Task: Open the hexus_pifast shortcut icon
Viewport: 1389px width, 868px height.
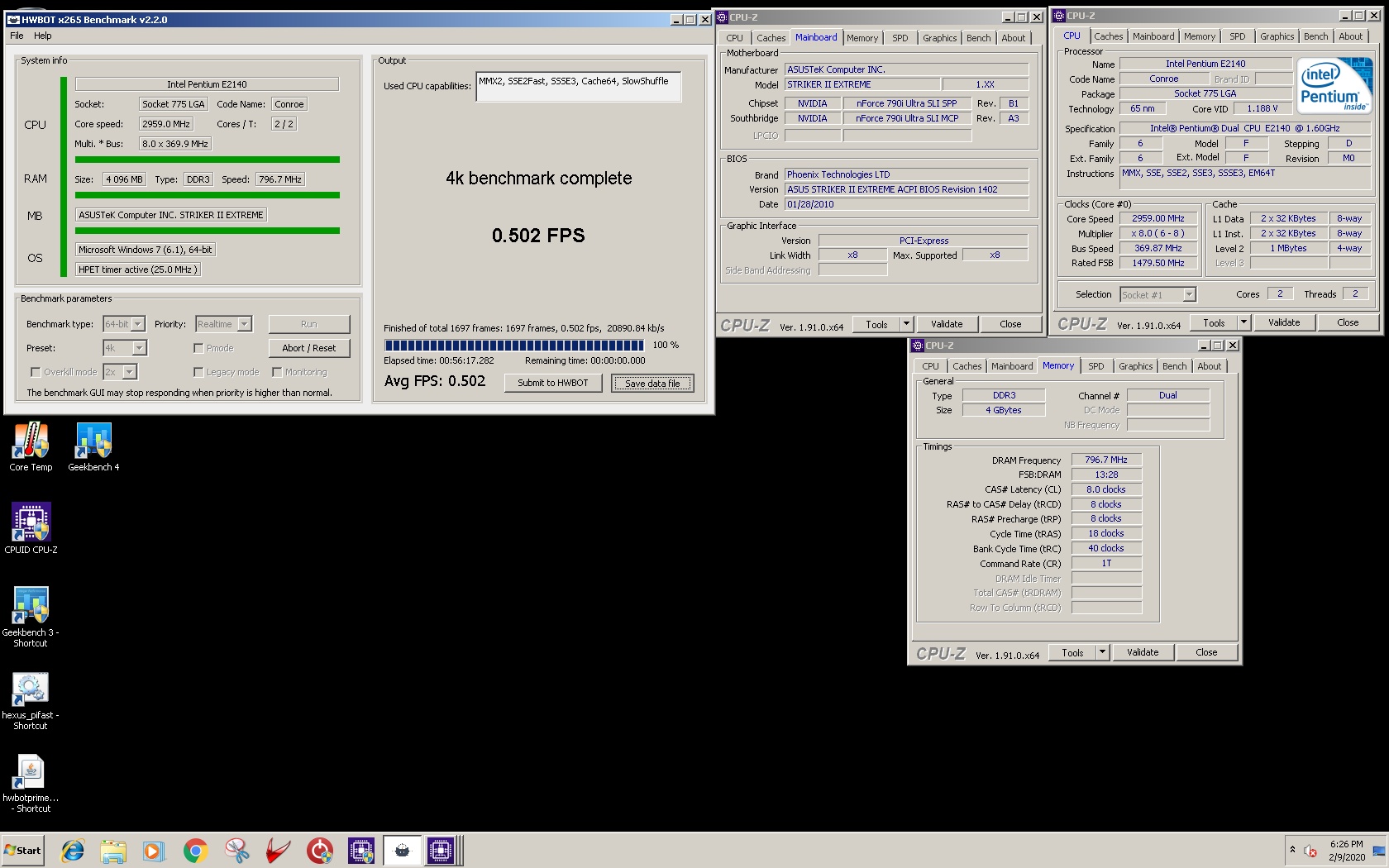Action: coord(31,699)
